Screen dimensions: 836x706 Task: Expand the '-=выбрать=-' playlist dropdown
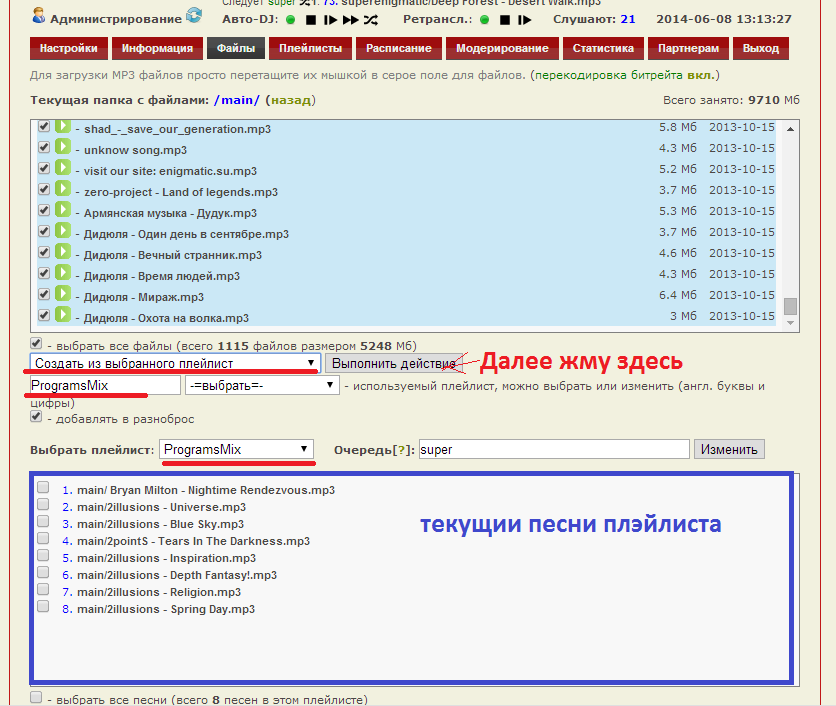(x=262, y=385)
